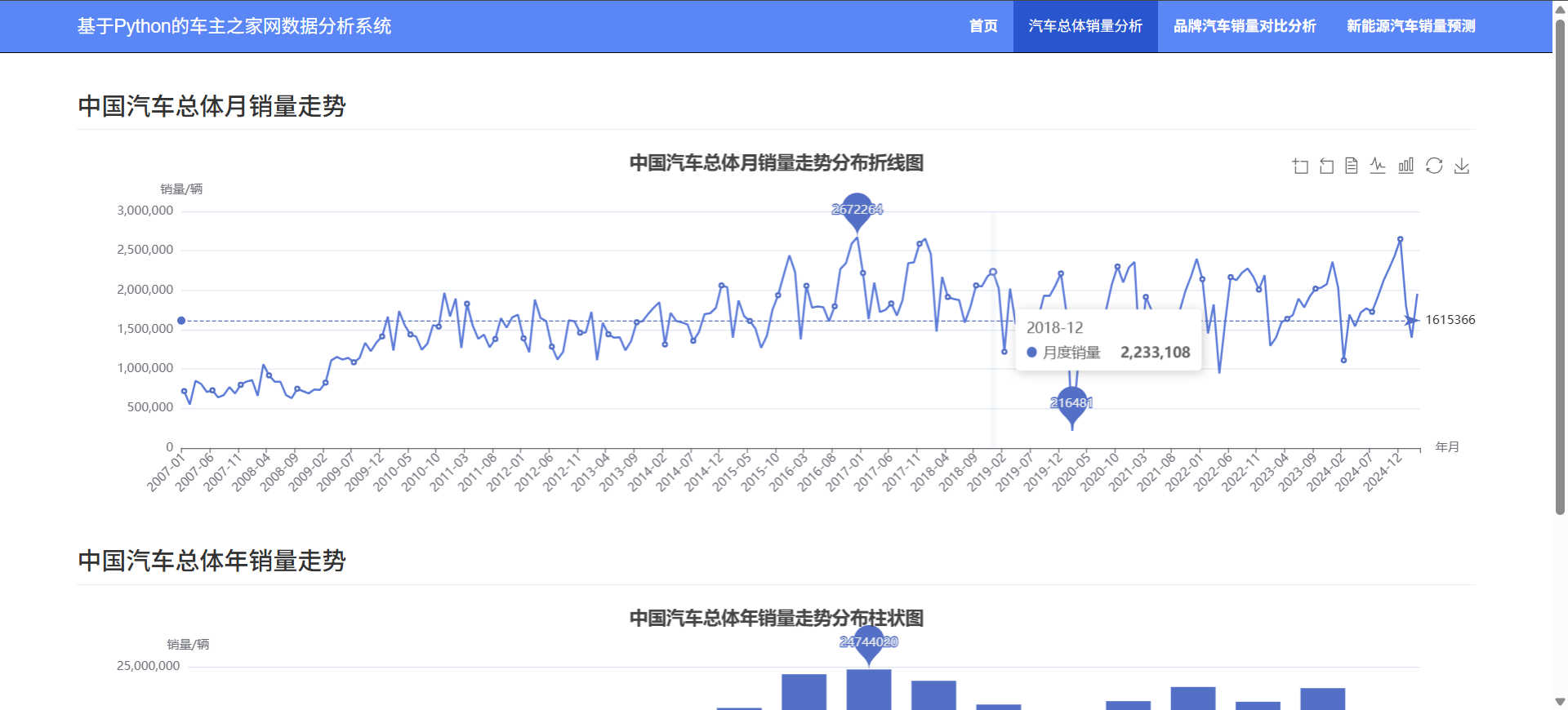Open the data view document icon

tap(1352, 166)
